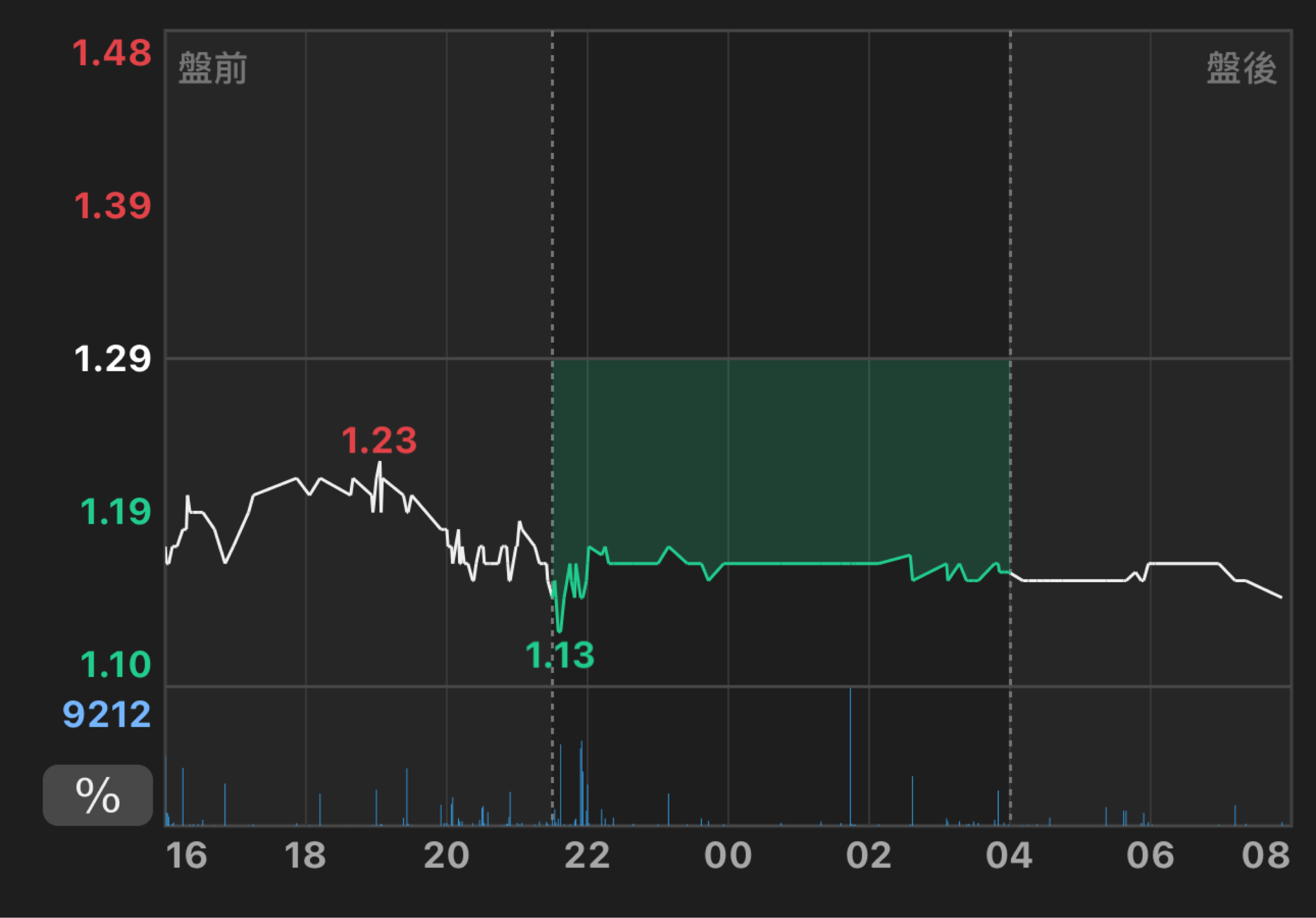The width and height of the screenshot is (1316, 918).
Task: Click the white 1.29 reference price label
Action: [113, 360]
